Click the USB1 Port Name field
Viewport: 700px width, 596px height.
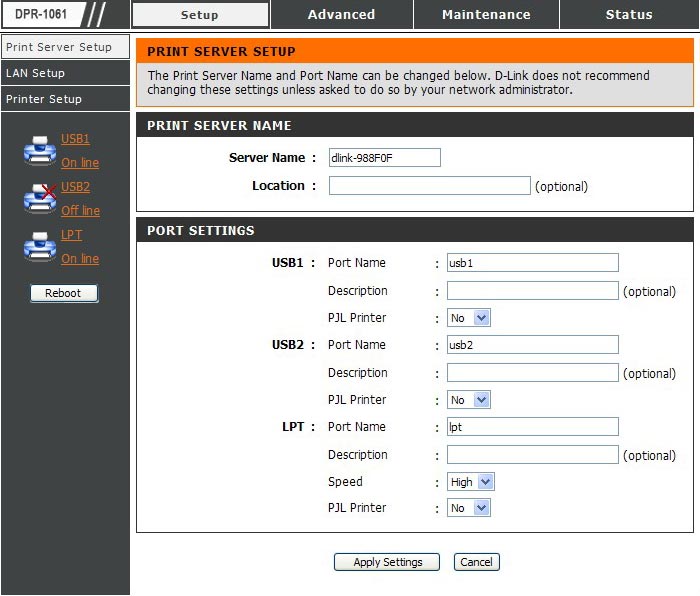pos(533,263)
